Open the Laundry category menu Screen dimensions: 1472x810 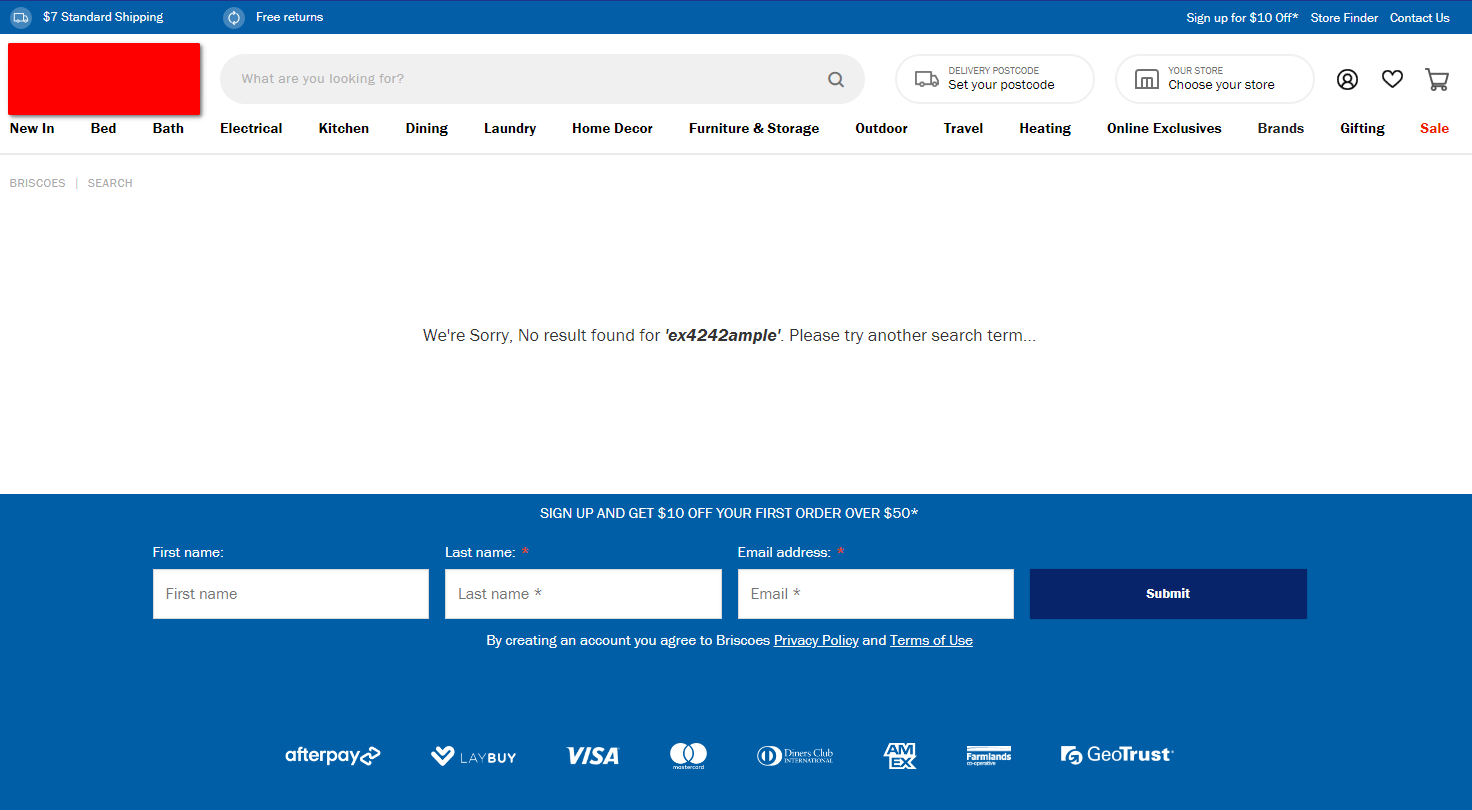coord(510,128)
